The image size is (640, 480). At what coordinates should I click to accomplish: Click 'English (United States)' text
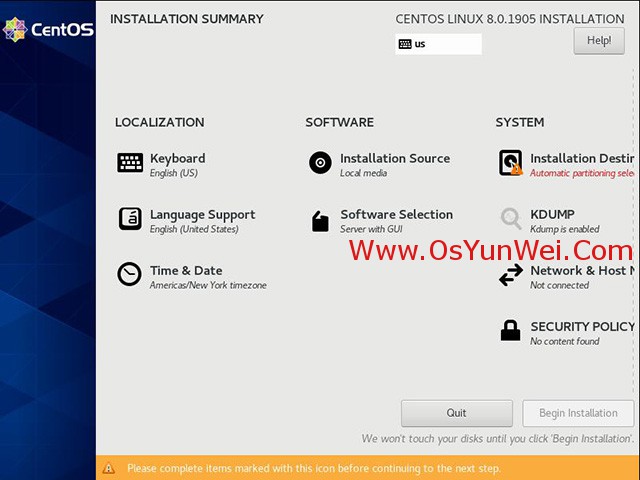(194, 229)
